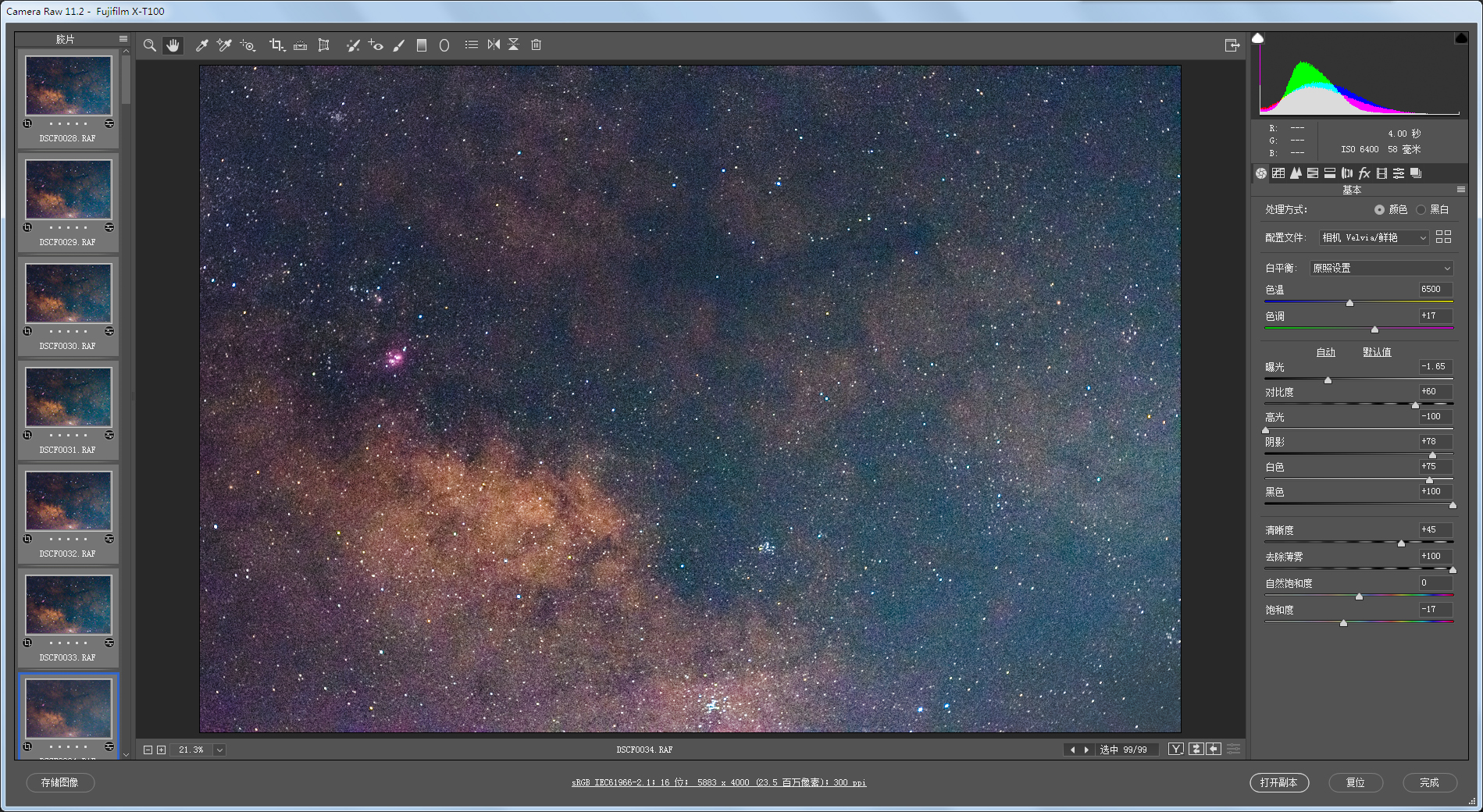Click the 色温 temperature slider track
Viewport: 1483px width, 812px height.
point(1359,302)
